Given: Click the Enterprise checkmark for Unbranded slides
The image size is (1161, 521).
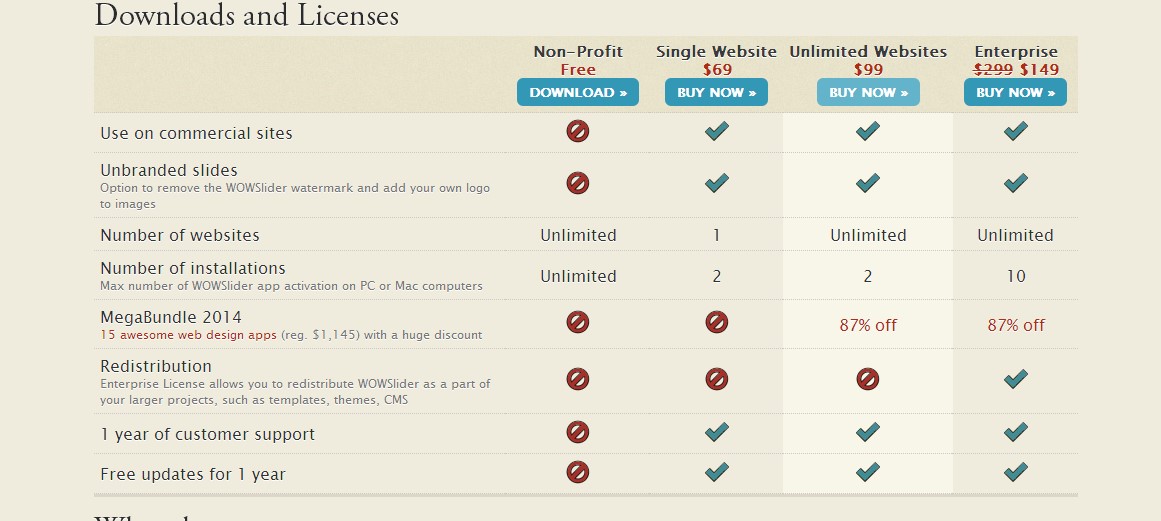Looking at the screenshot, I should point(1016,183).
